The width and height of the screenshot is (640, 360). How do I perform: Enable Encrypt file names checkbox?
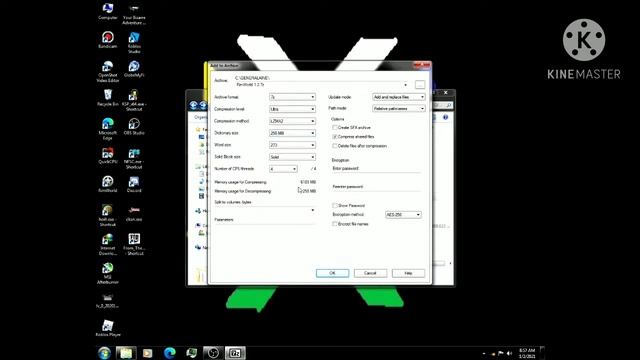[335, 224]
